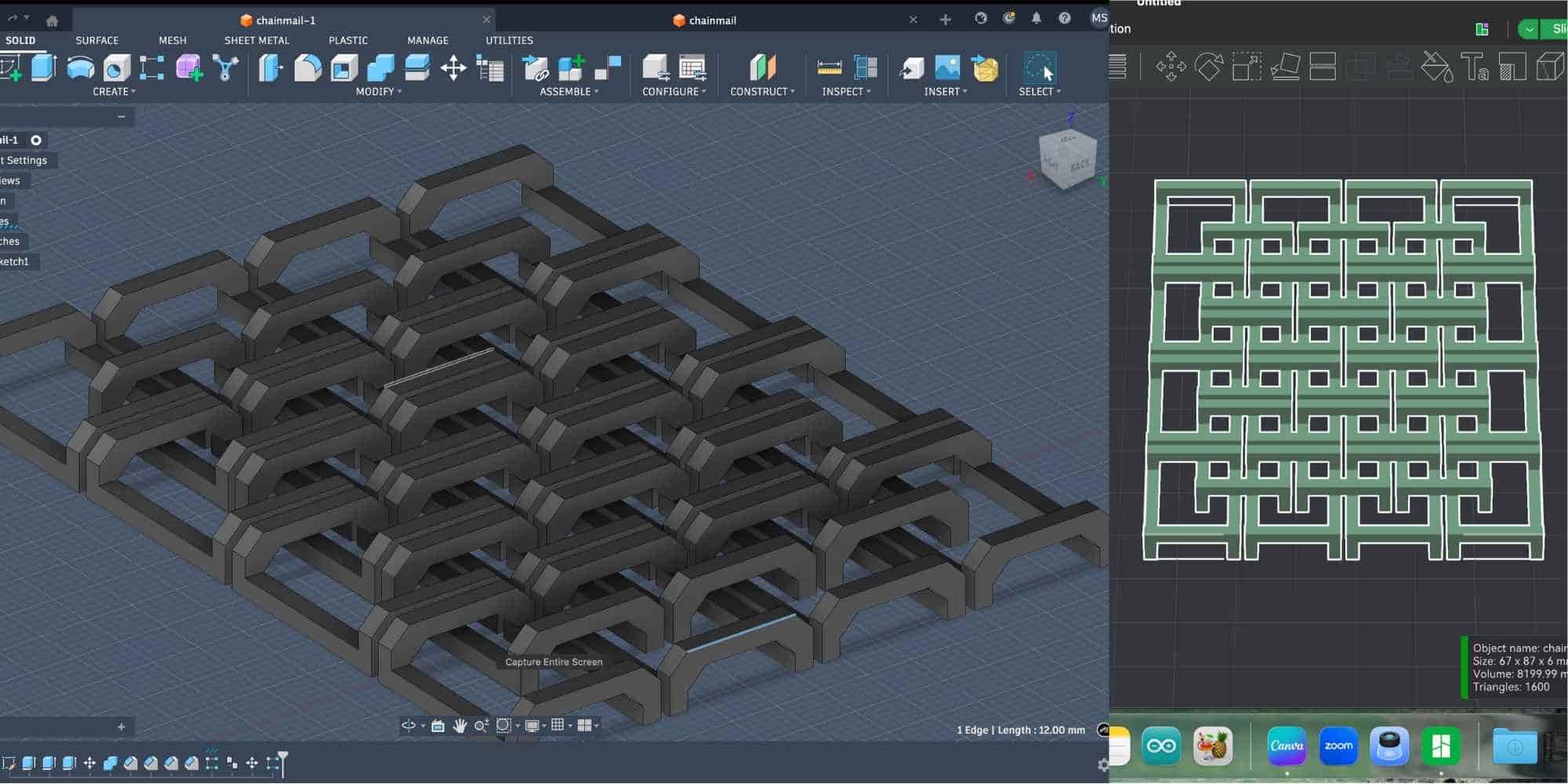Open the MANAGE tab
This screenshot has height=784, width=1568.
click(428, 40)
